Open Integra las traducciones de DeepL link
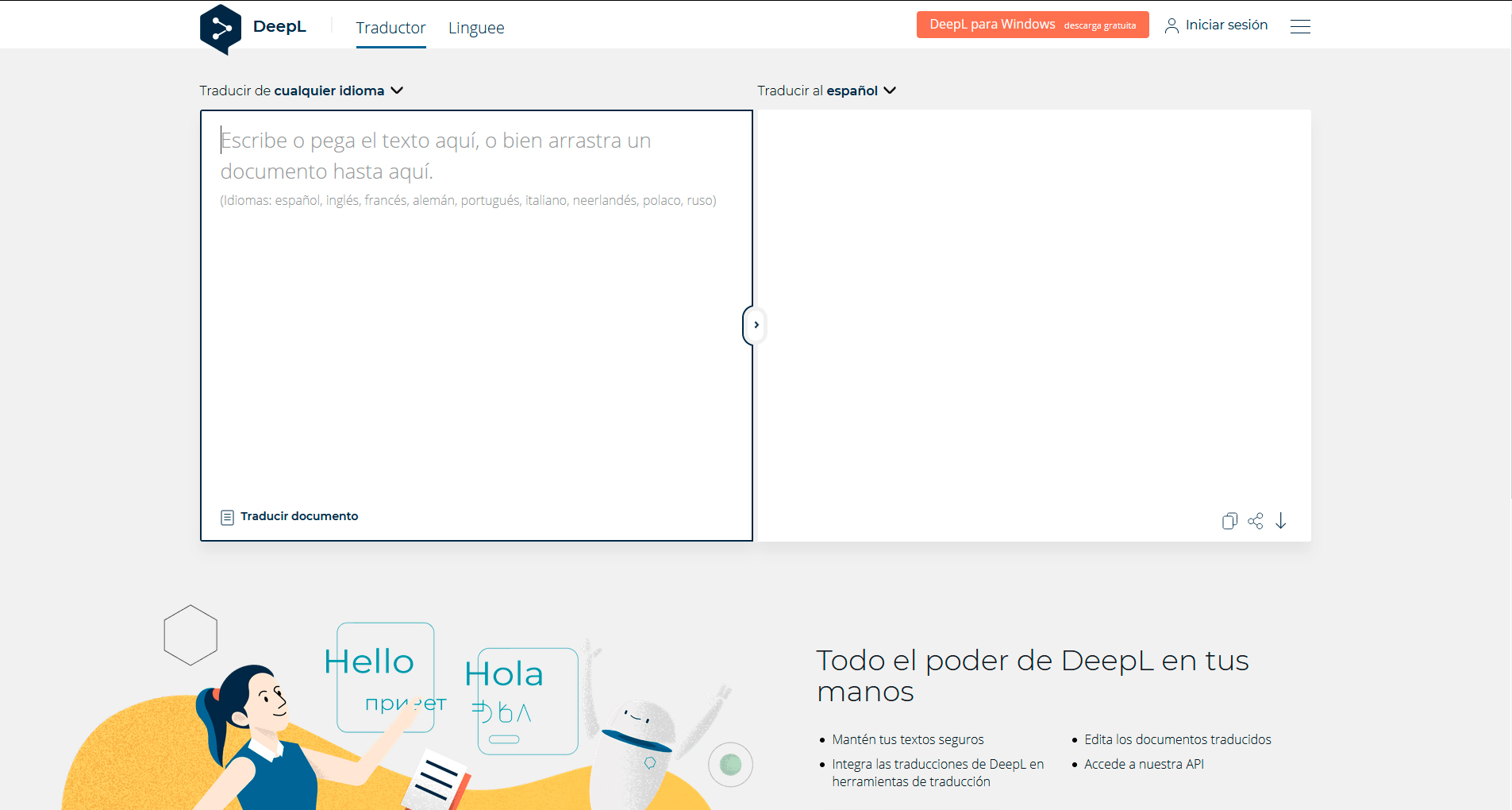The height and width of the screenshot is (810, 1512). 938,773
